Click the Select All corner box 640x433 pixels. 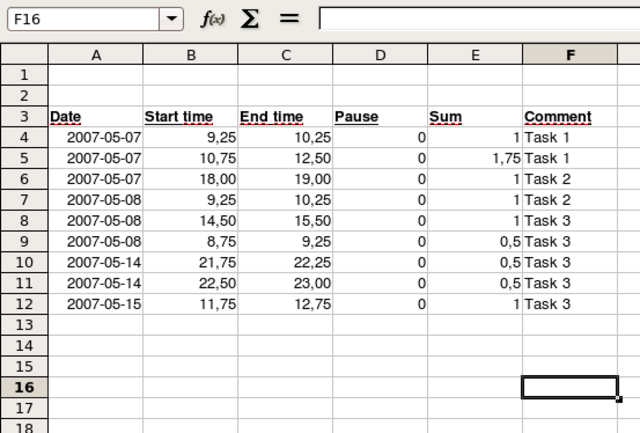(x=24, y=54)
